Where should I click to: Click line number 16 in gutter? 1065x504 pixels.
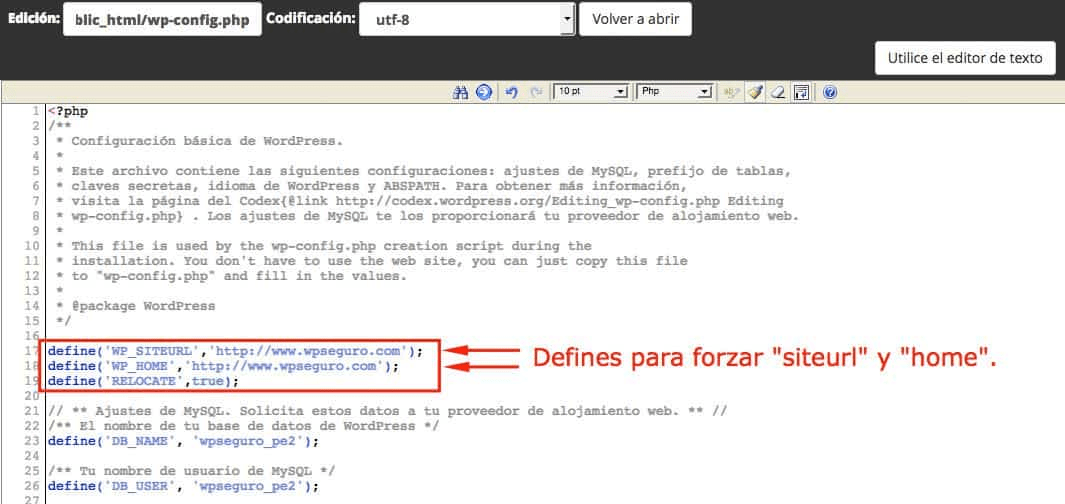(32, 336)
